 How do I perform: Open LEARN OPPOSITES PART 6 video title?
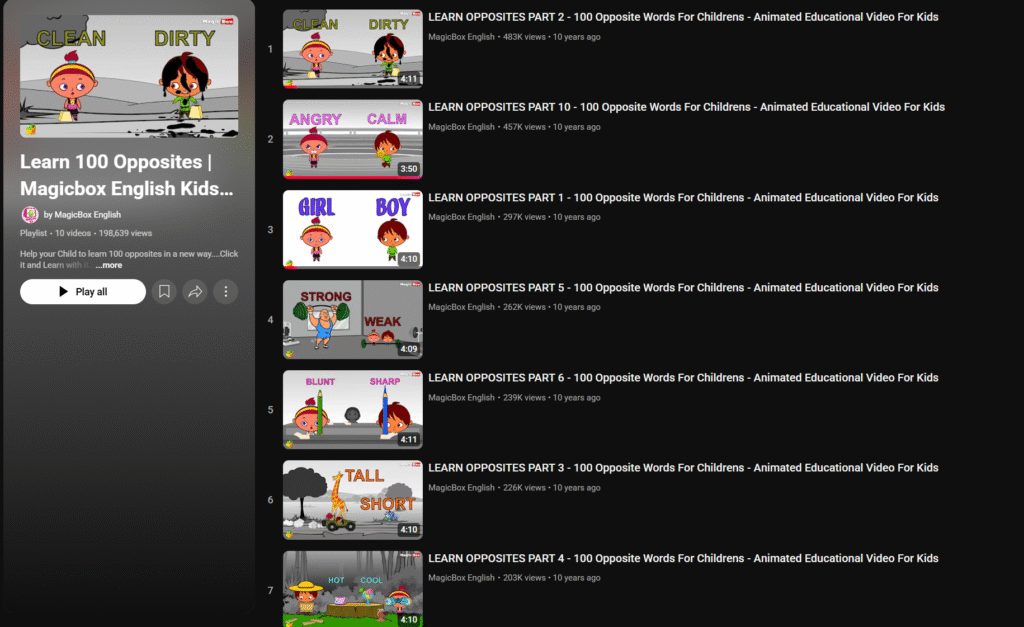pyautogui.click(x=683, y=378)
